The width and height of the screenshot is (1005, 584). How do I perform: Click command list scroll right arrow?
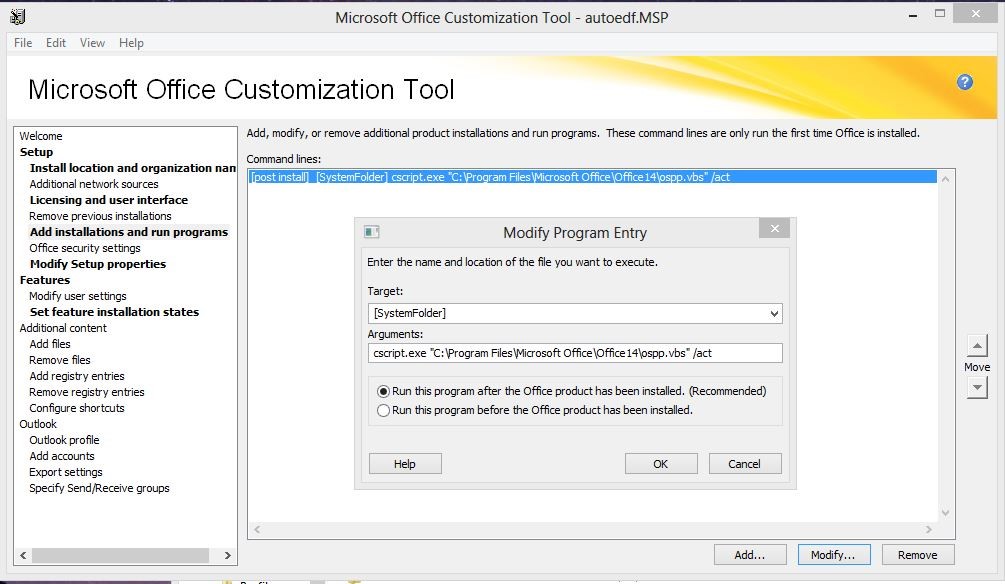tap(929, 530)
